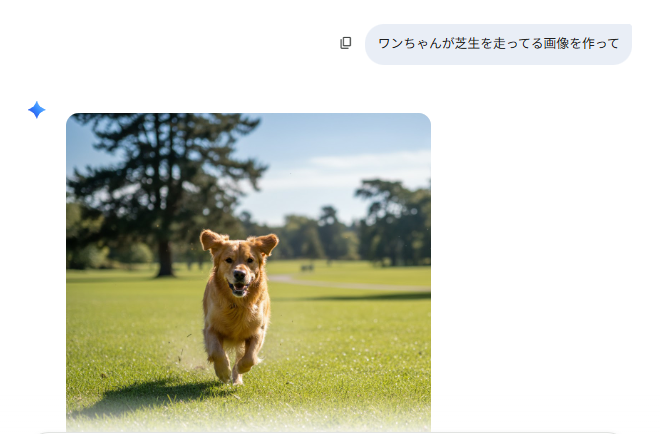660x434 pixels.
Task: Click the dog's left ear in image
Action: (x=265, y=243)
